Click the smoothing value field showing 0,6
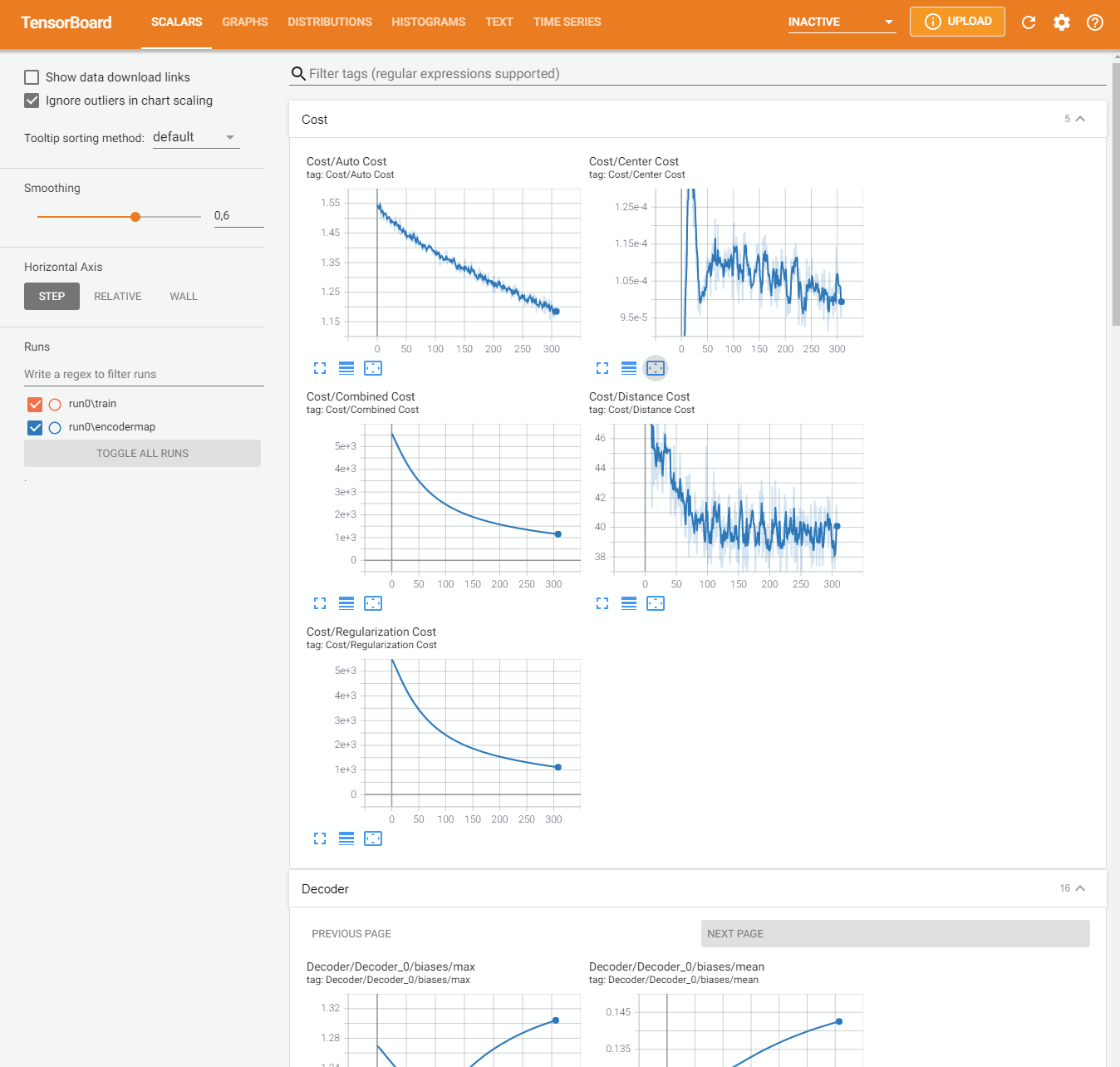Screen dimensions: 1120x1067 238,216
